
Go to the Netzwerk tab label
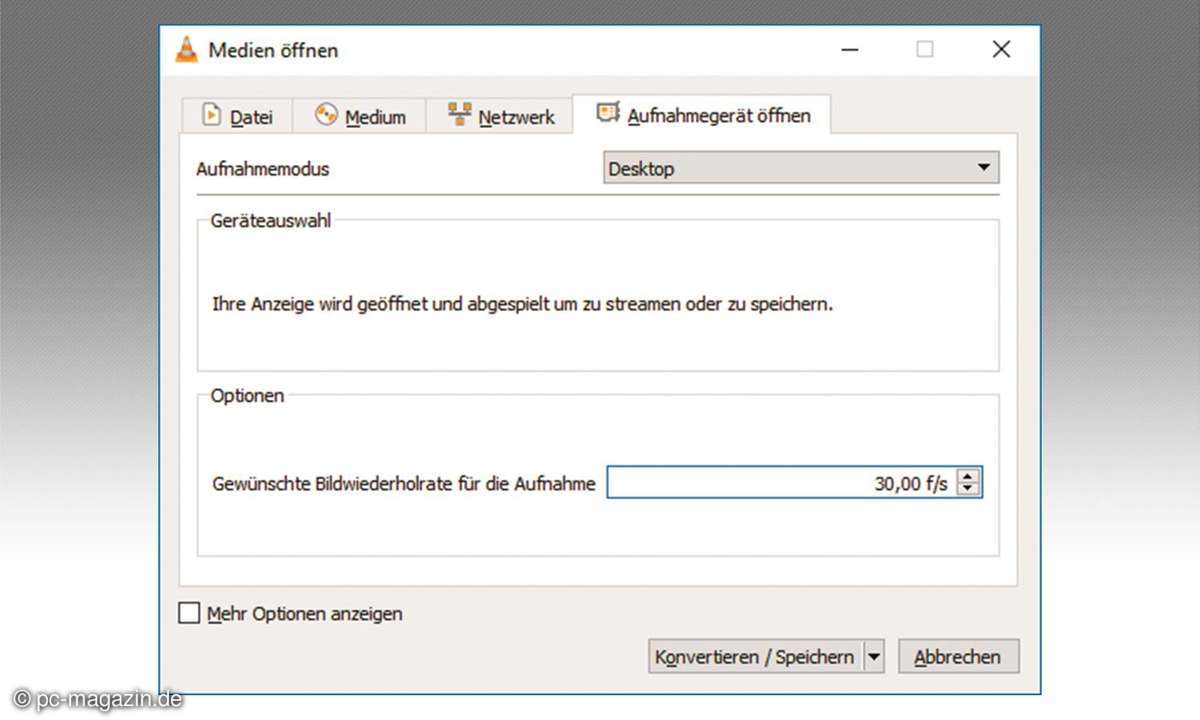(516, 117)
